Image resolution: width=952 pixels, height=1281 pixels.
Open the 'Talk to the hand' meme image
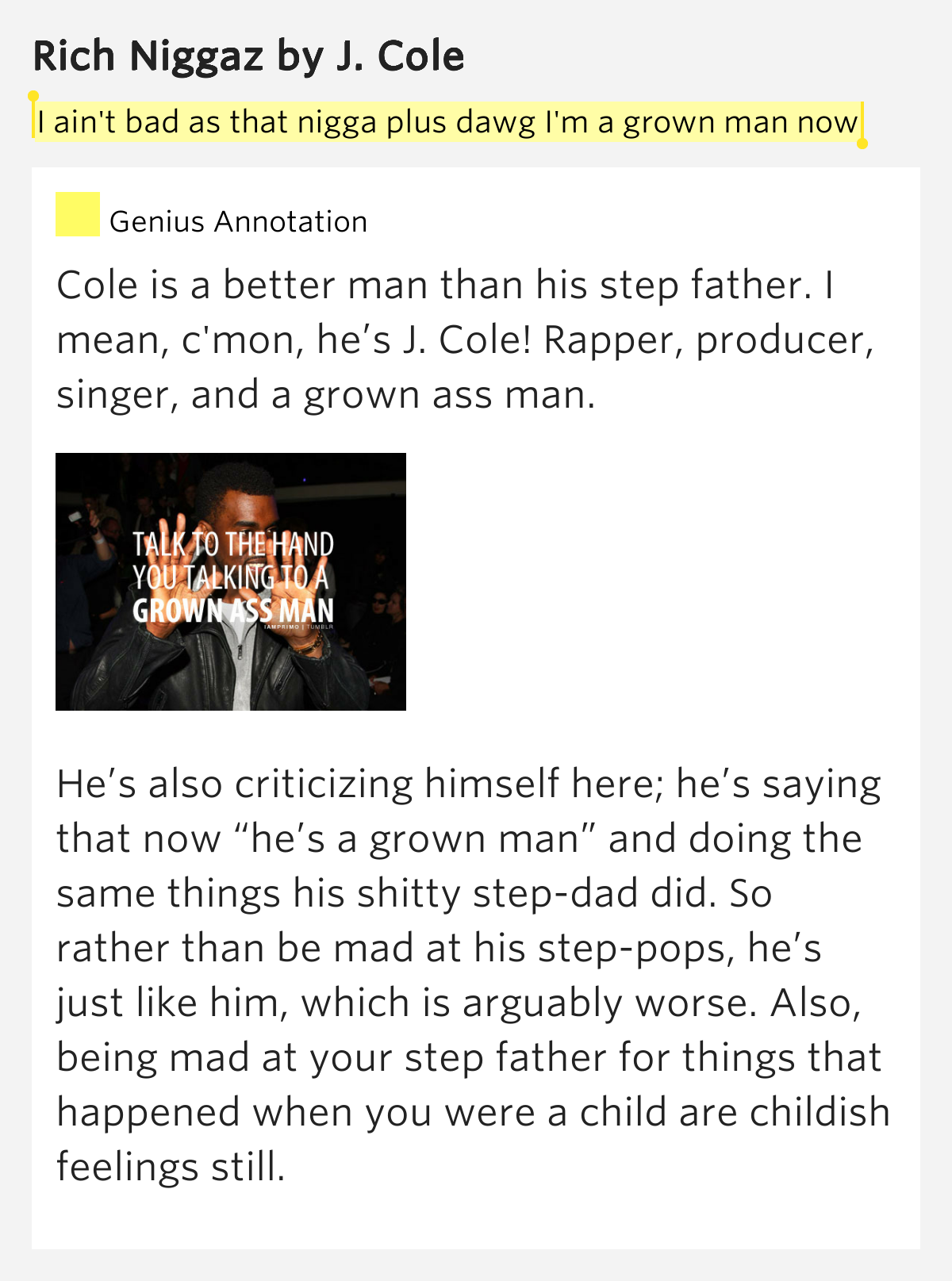tap(231, 581)
